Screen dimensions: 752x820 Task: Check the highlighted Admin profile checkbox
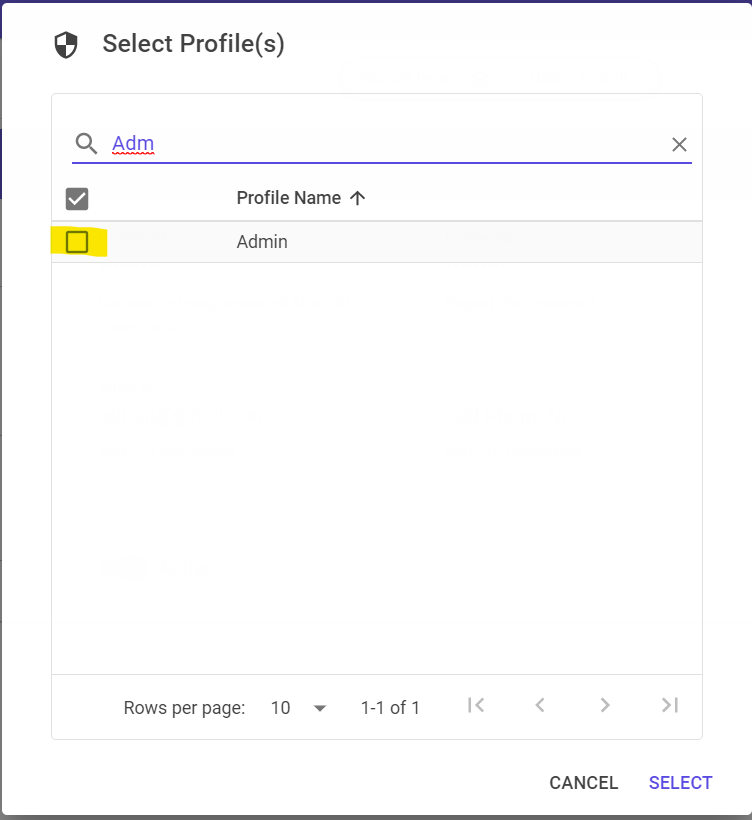77,241
